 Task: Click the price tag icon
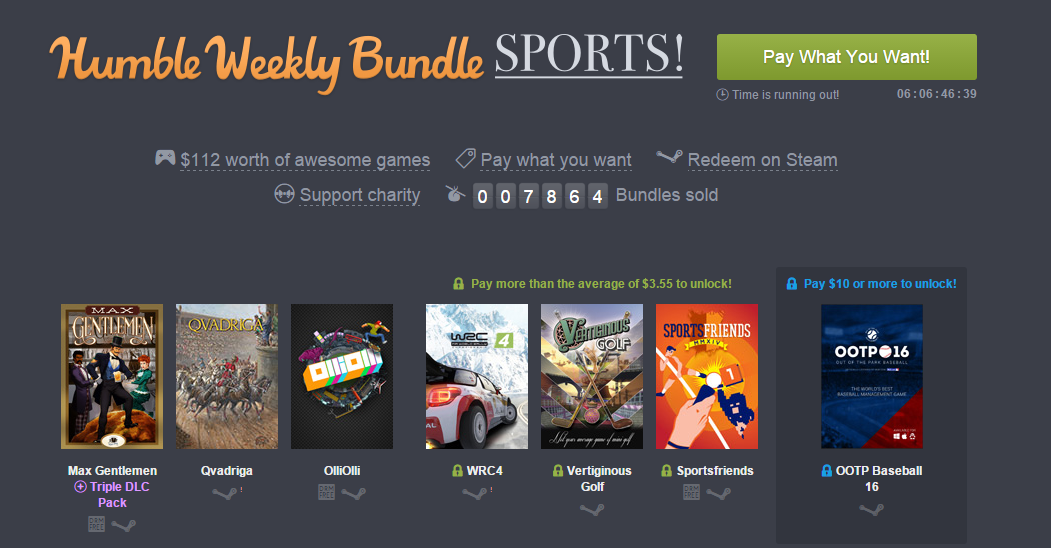[465, 159]
